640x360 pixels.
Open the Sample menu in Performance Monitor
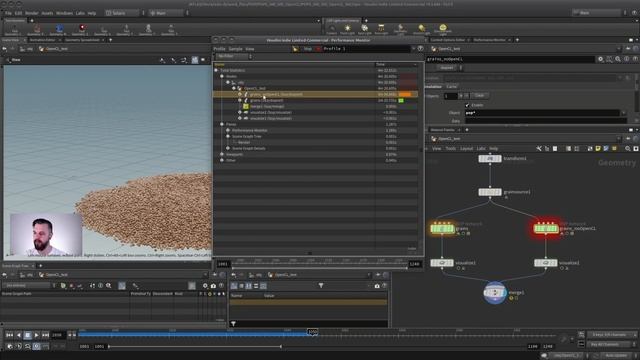tap(236, 49)
